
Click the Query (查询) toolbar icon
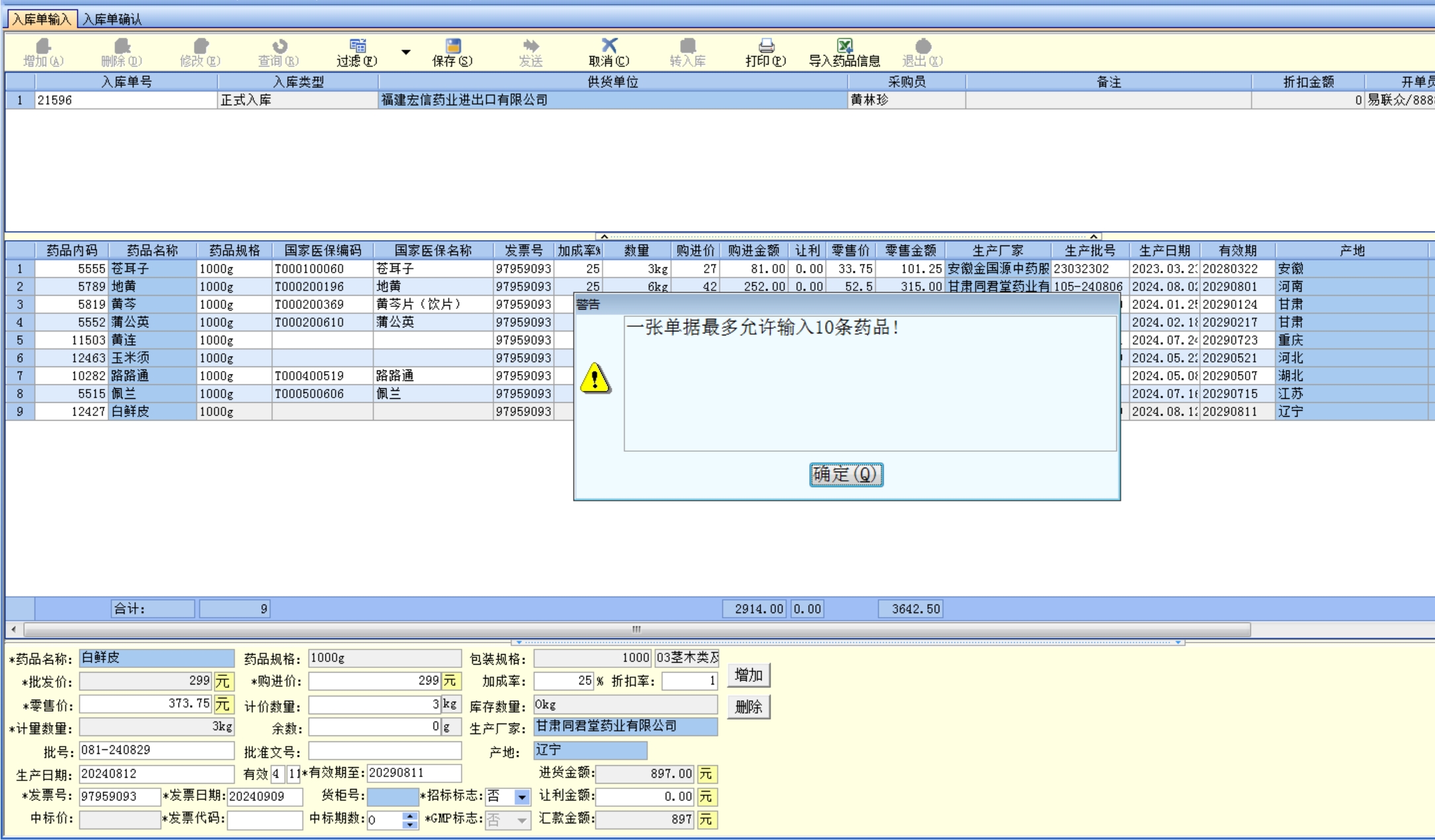pos(279,46)
